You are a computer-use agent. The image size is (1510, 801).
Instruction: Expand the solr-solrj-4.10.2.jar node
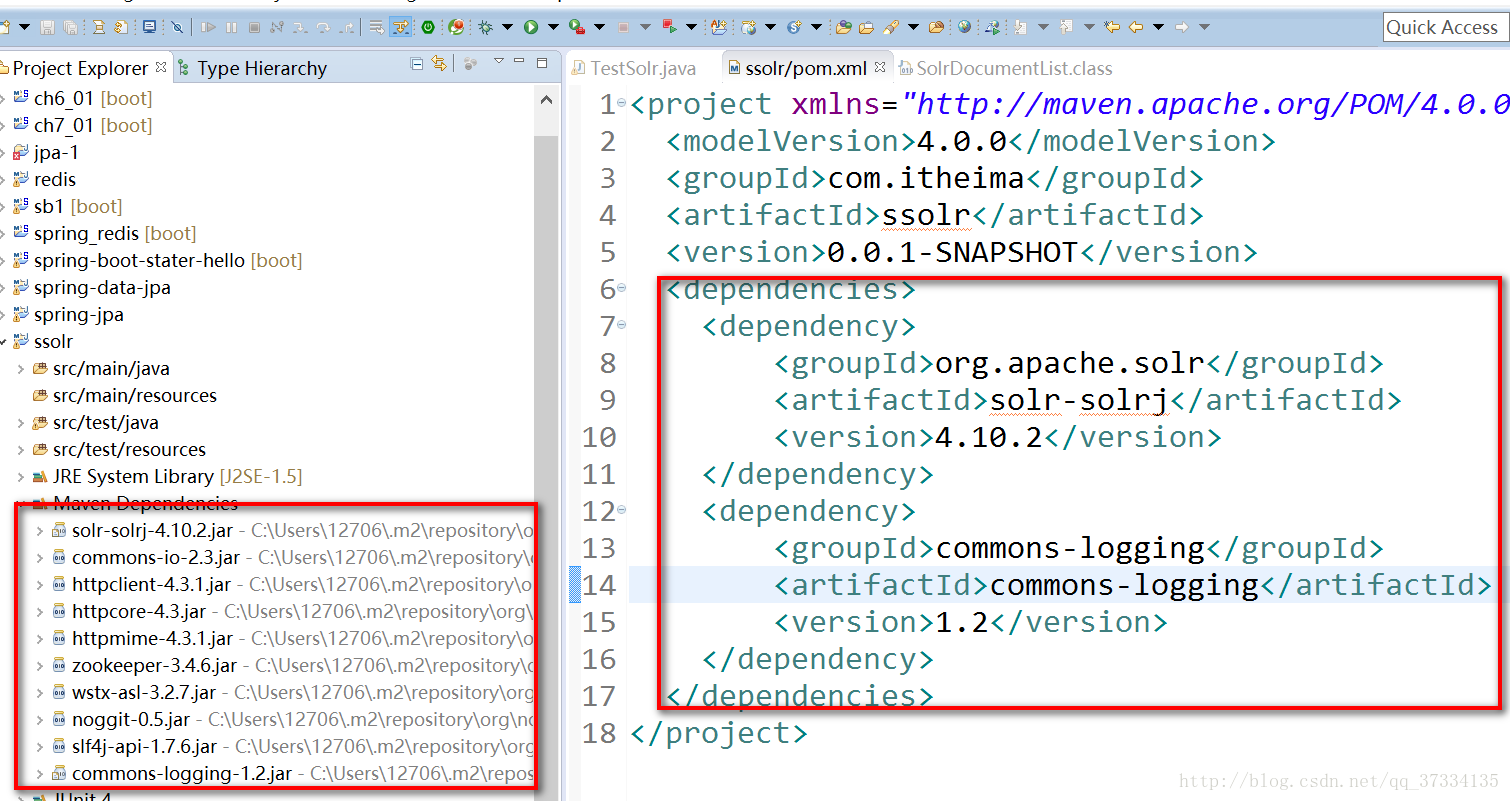tap(39, 530)
